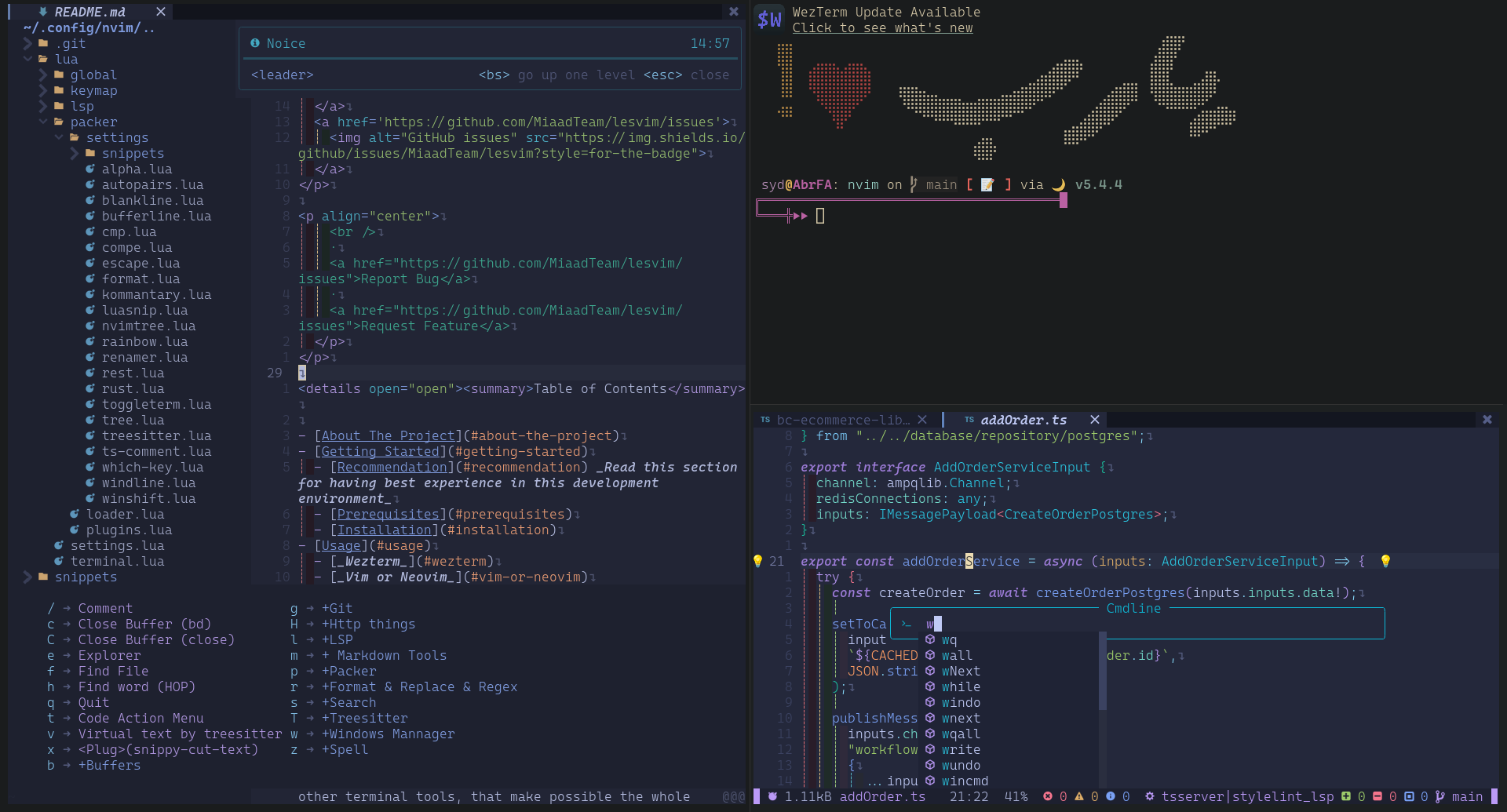
Task: Click the error count icon in statusline
Action: click(1048, 796)
